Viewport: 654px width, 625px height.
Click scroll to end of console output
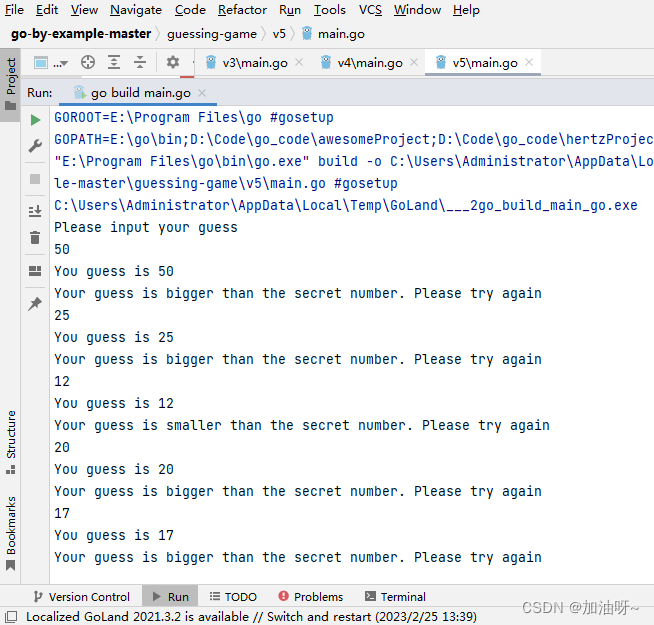coord(35,211)
